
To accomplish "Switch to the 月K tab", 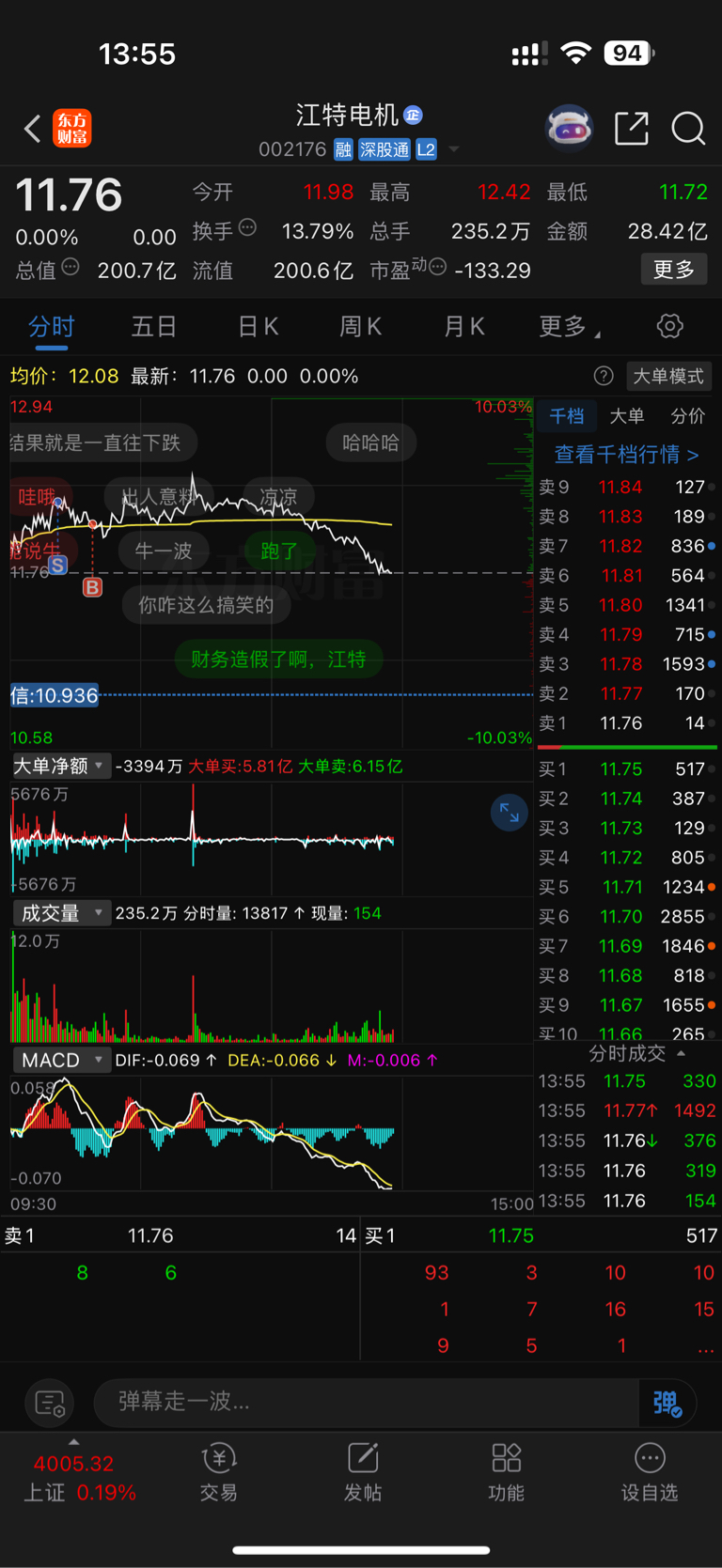I will (x=464, y=326).
